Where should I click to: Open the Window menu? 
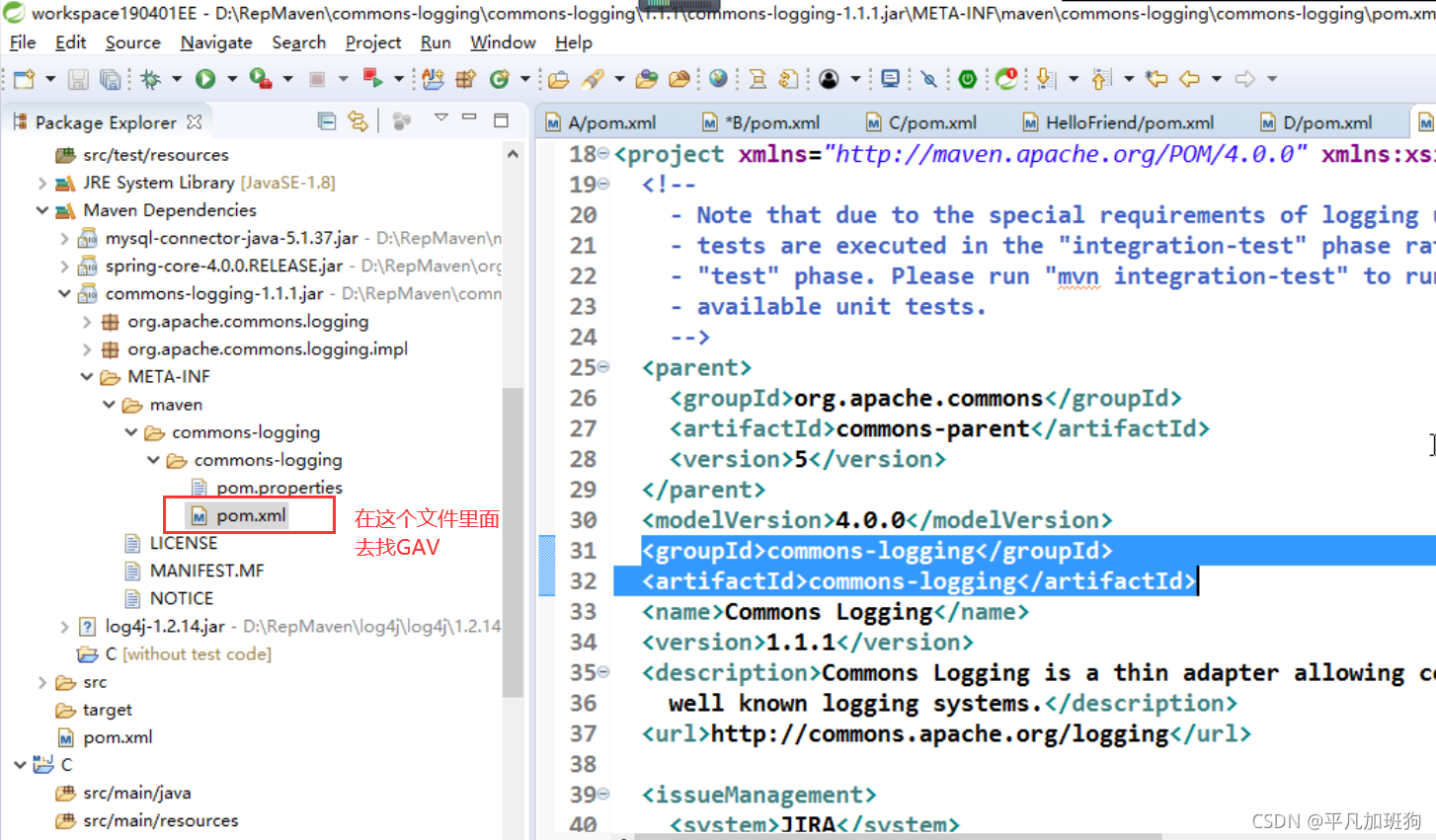tap(503, 42)
